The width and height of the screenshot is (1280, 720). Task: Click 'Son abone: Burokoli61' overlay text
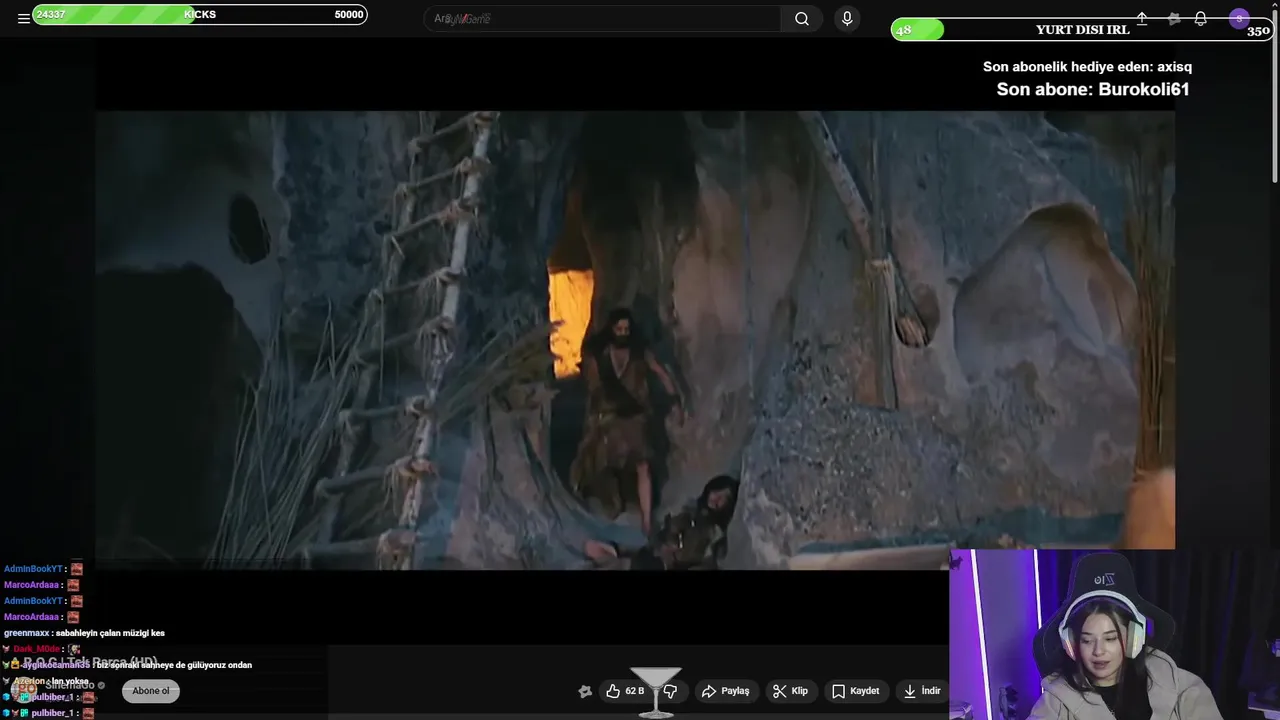pyautogui.click(x=1093, y=89)
